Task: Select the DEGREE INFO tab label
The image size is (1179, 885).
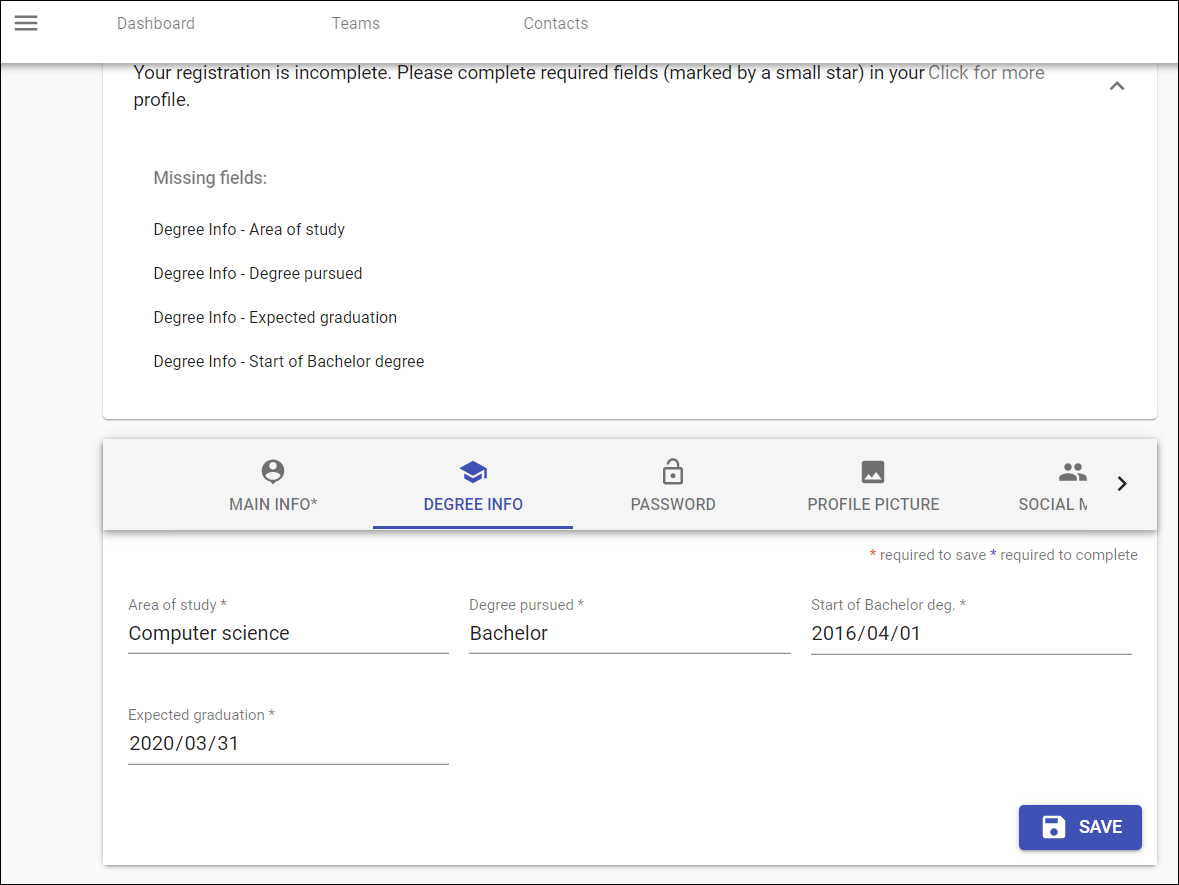Action: click(473, 505)
